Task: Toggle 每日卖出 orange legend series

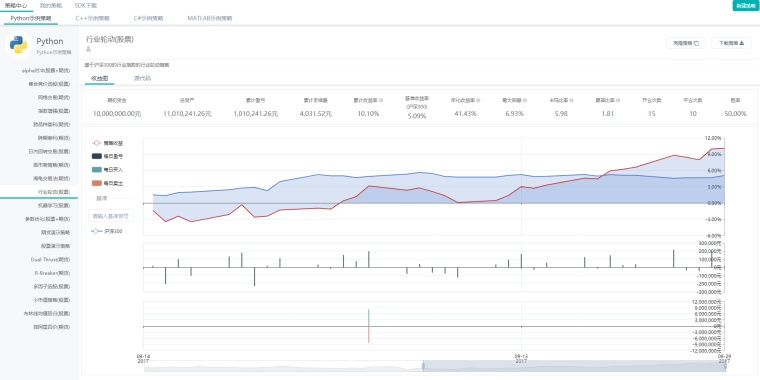Action: tap(108, 183)
